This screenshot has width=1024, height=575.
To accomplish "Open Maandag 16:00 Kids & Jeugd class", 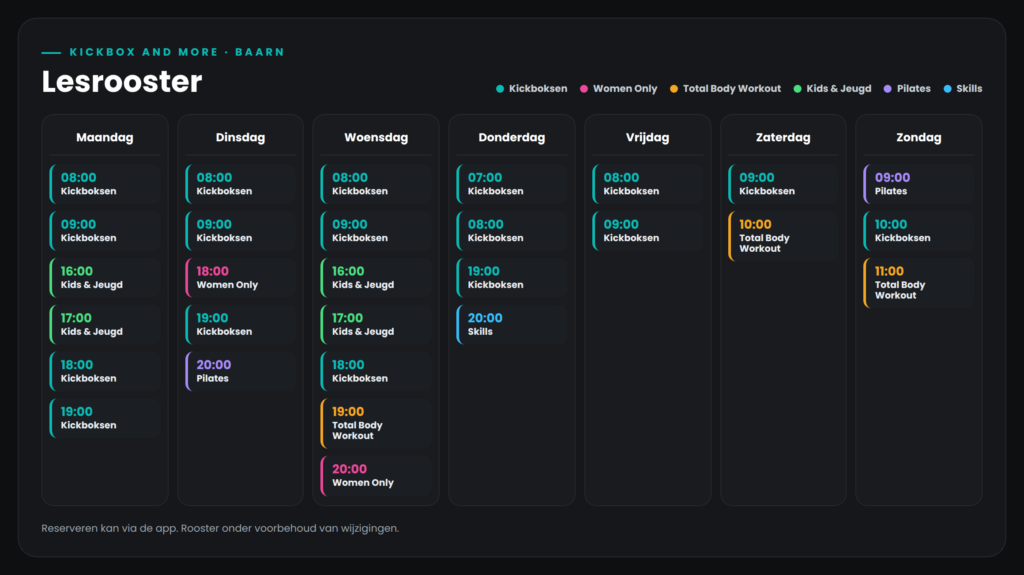I will tap(104, 278).
